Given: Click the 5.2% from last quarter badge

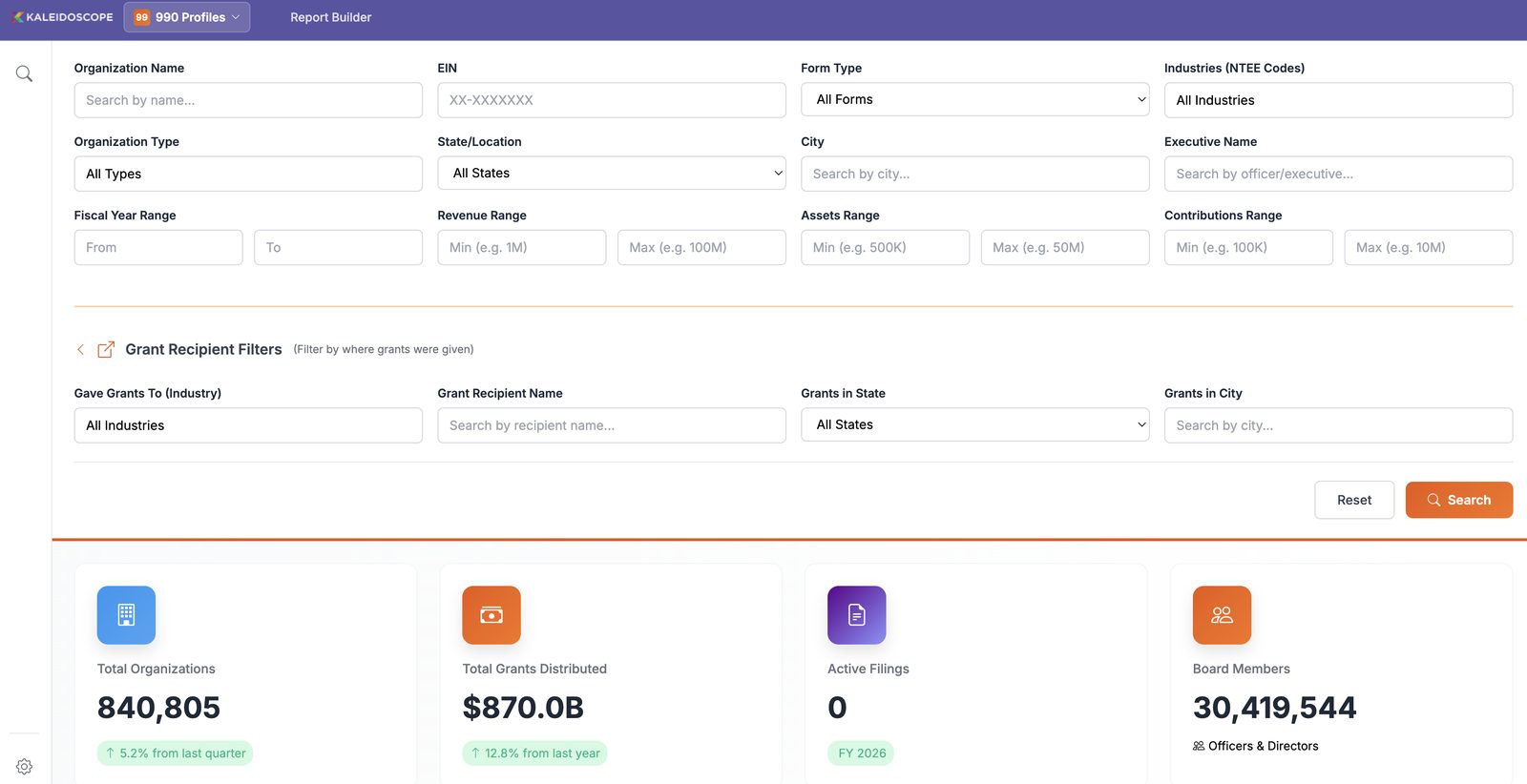Looking at the screenshot, I should [x=175, y=753].
